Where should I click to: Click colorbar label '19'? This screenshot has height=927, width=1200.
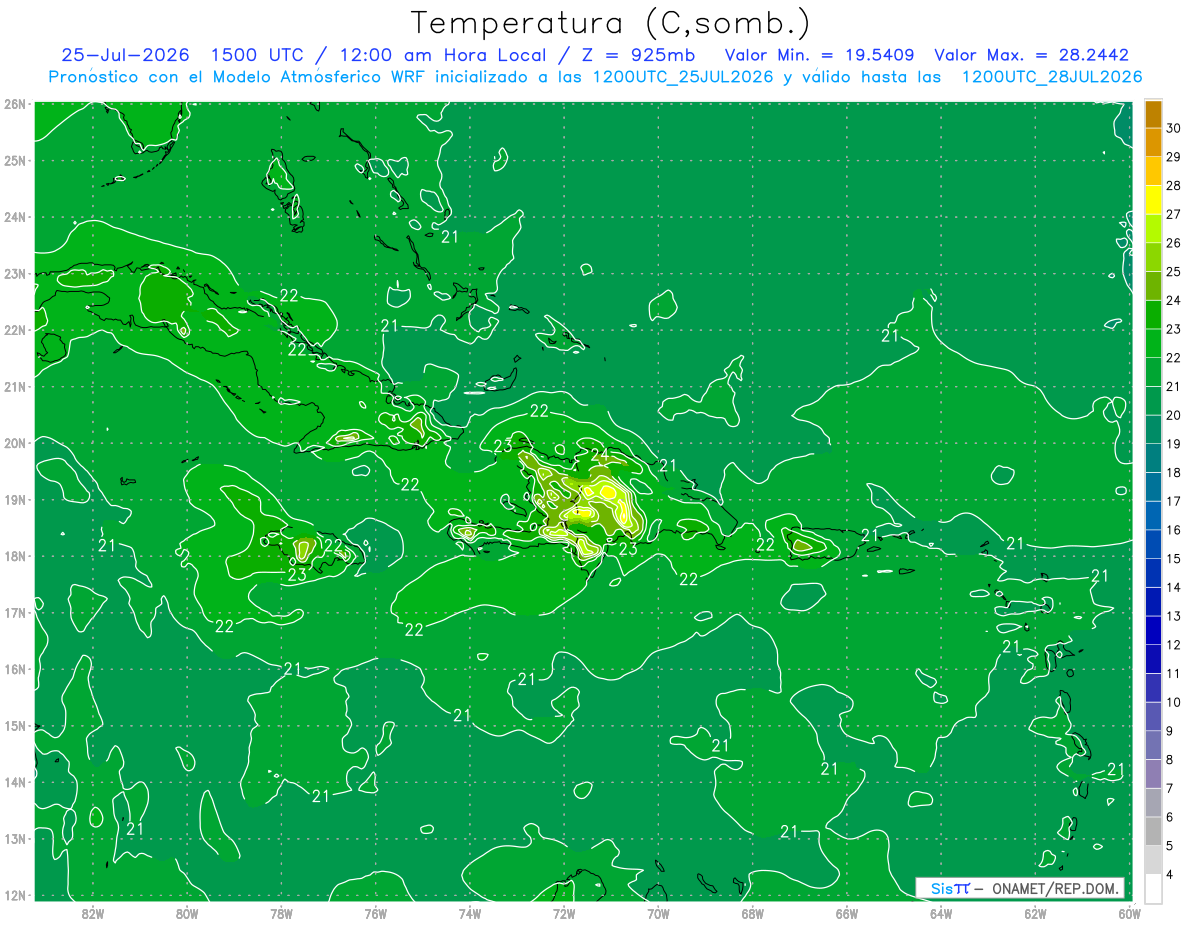pos(1174,444)
